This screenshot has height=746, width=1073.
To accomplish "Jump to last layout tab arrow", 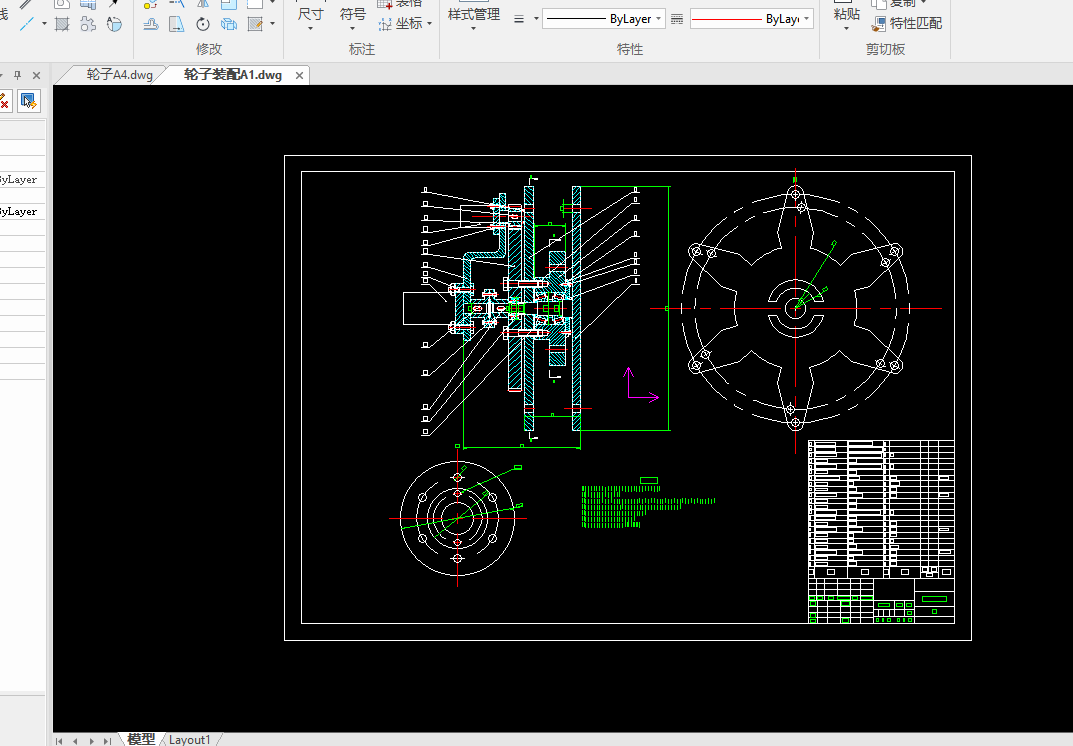I will tap(107, 740).
